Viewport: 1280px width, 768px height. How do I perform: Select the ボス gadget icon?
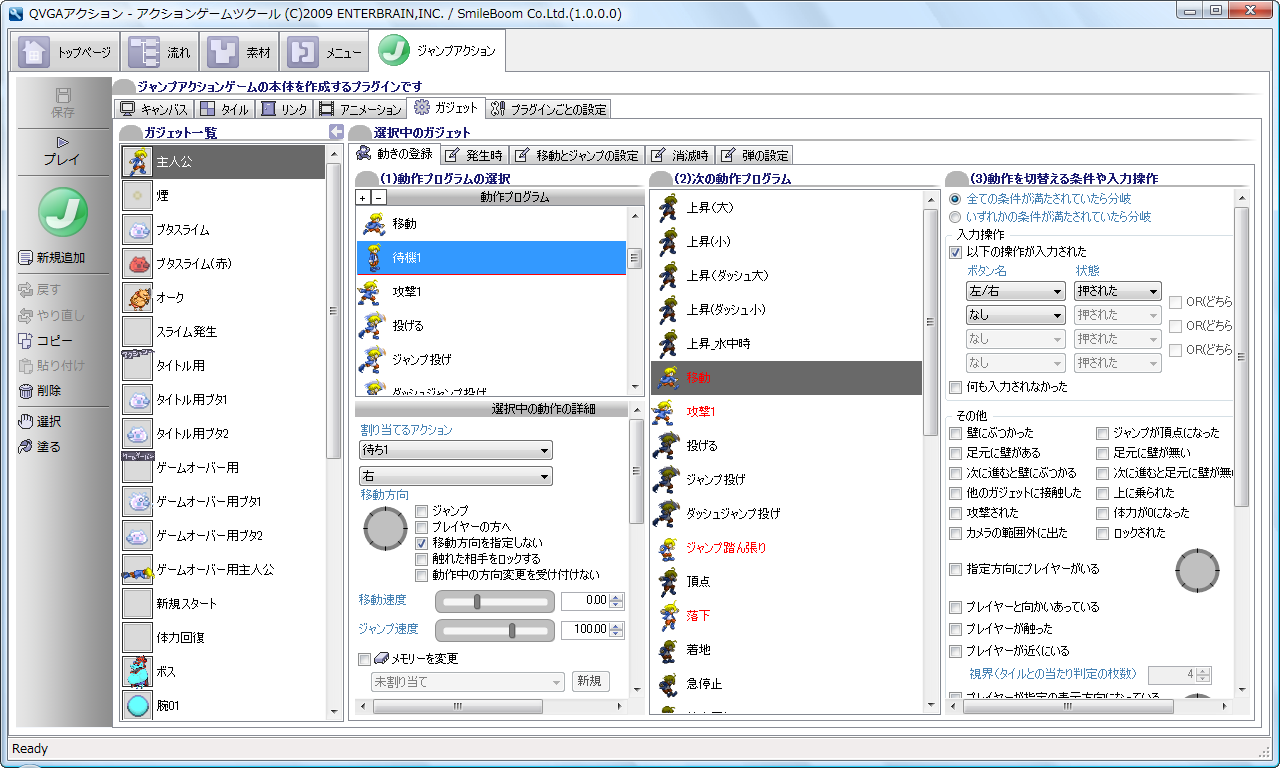pos(137,672)
